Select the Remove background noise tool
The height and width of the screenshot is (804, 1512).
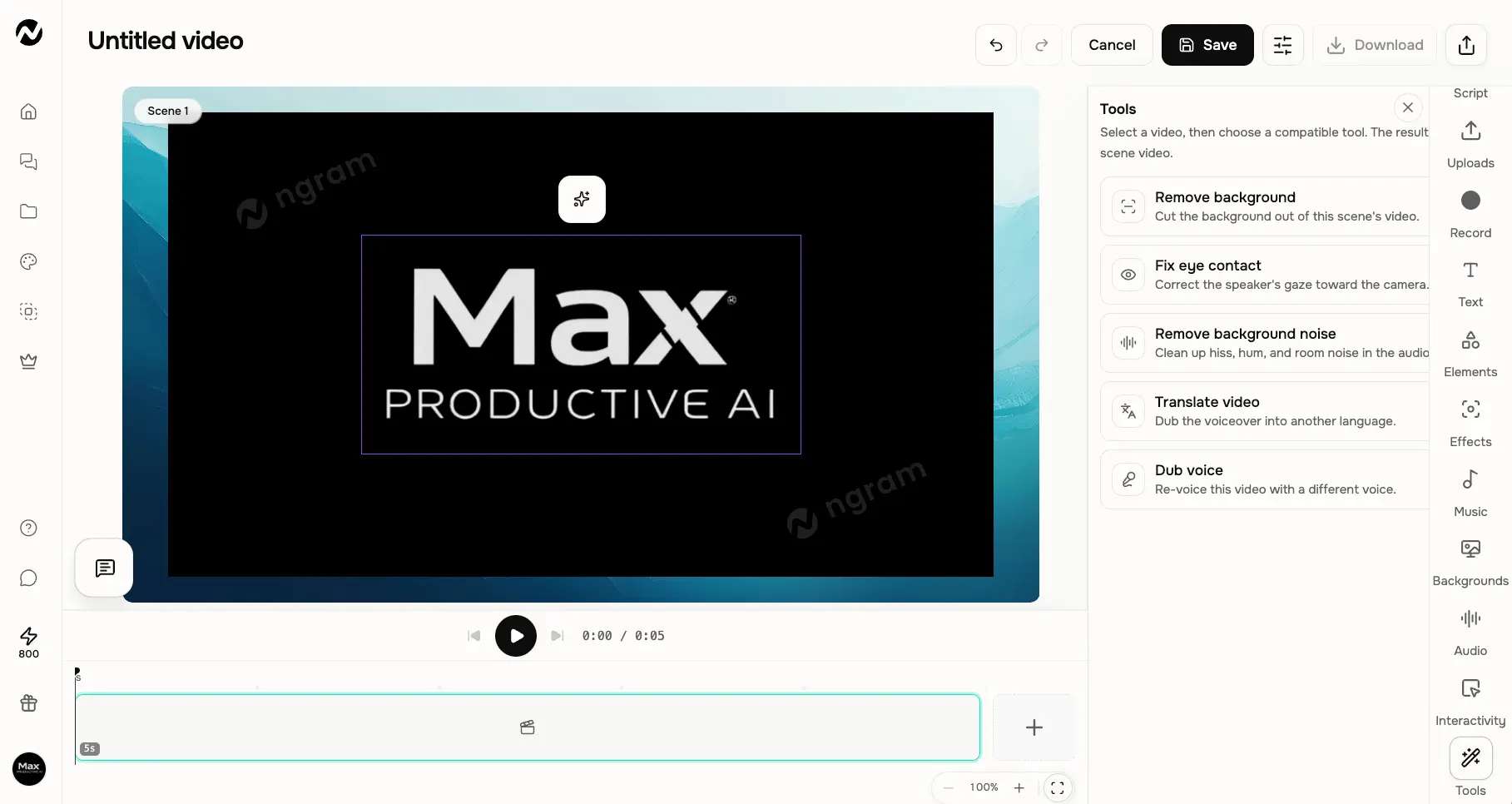(1265, 343)
